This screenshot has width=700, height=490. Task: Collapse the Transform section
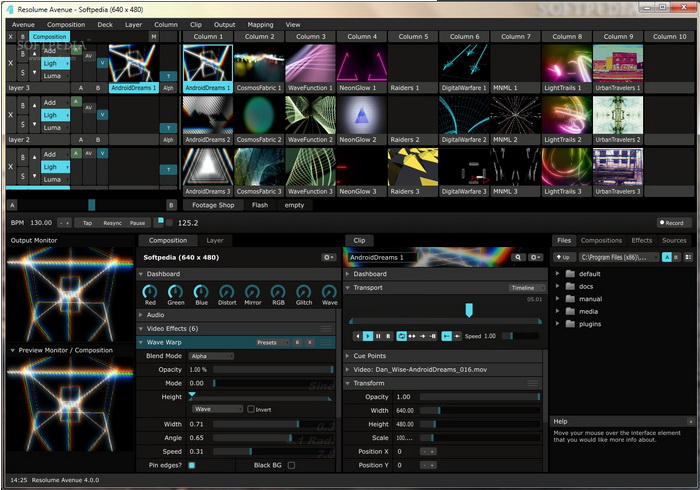tap(347, 383)
